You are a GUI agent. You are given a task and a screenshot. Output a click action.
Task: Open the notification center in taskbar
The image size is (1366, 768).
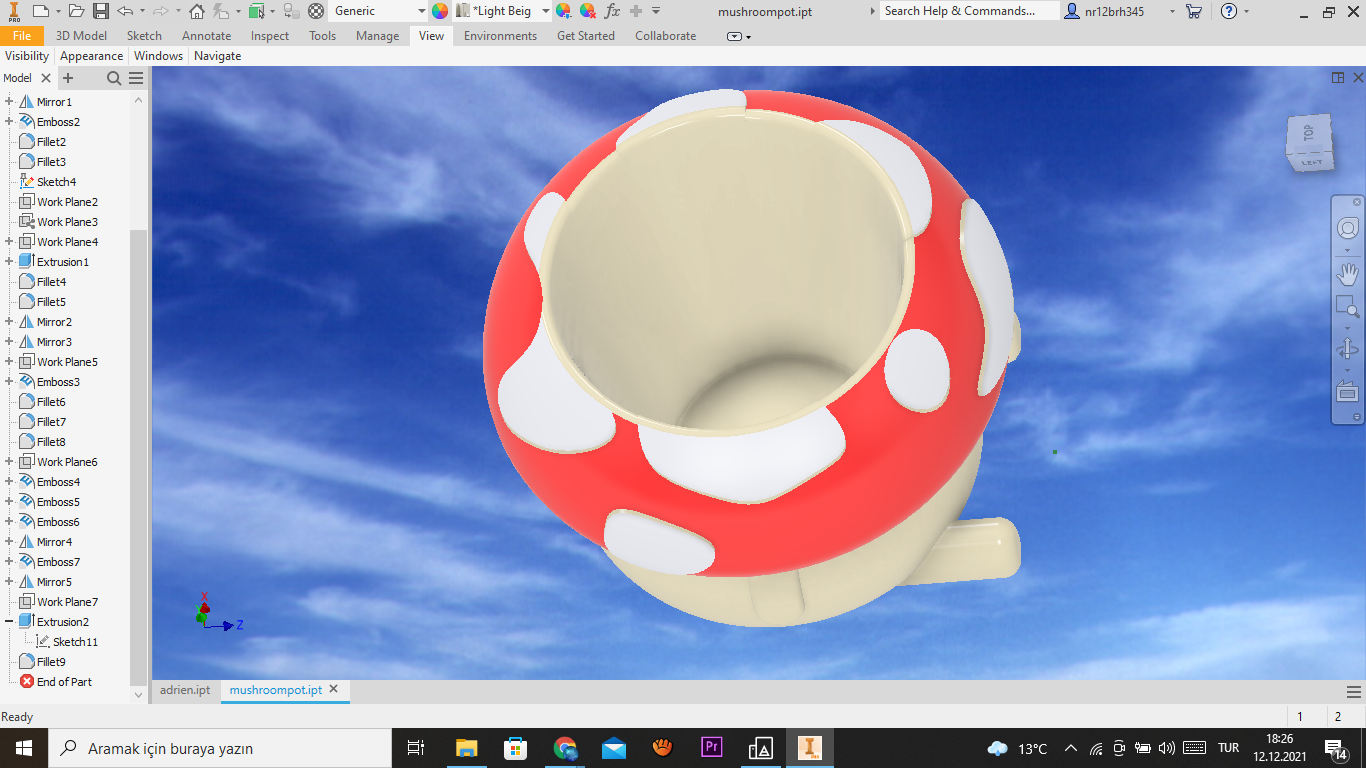(1336, 748)
